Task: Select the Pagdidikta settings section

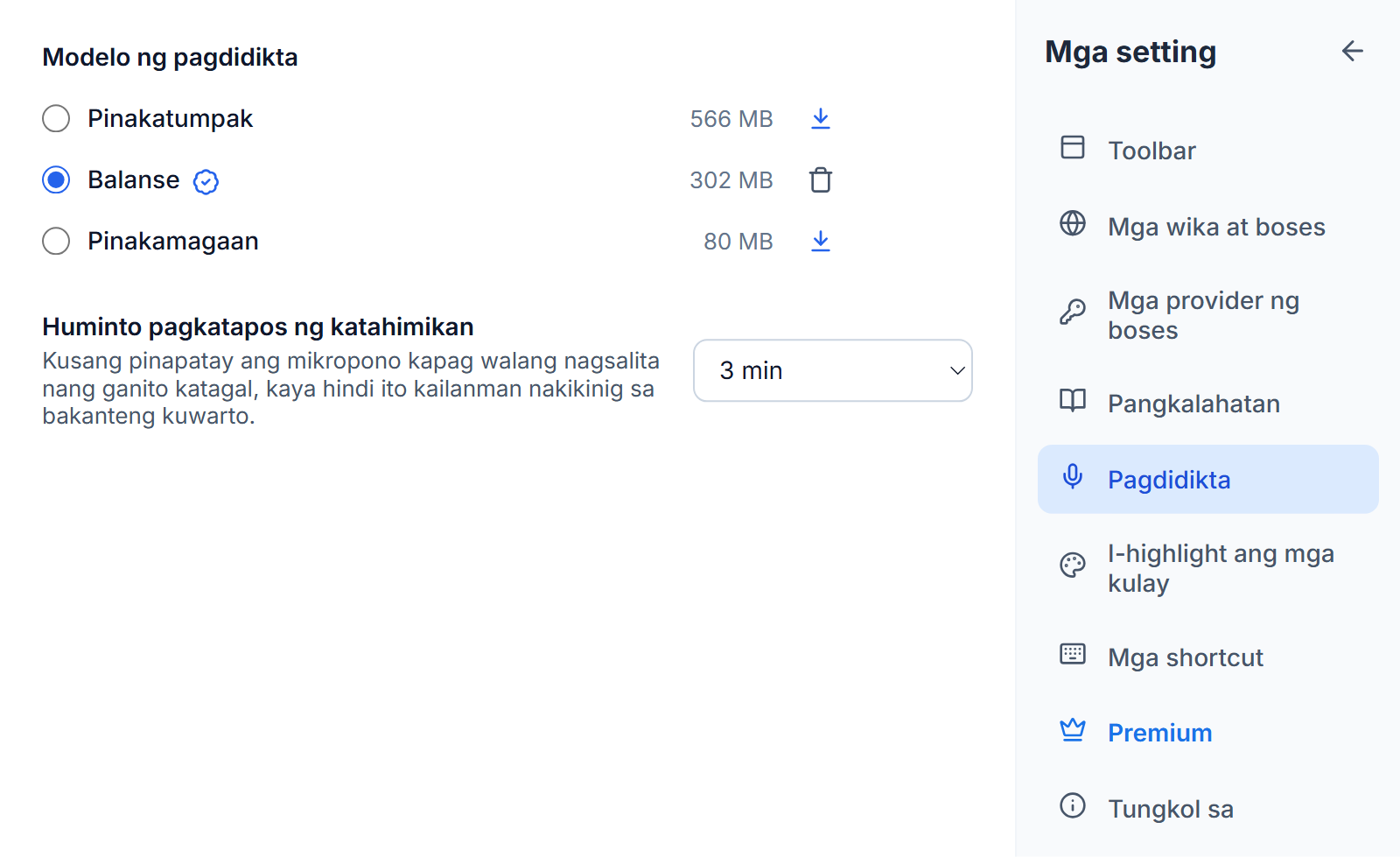Action: (x=1207, y=479)
